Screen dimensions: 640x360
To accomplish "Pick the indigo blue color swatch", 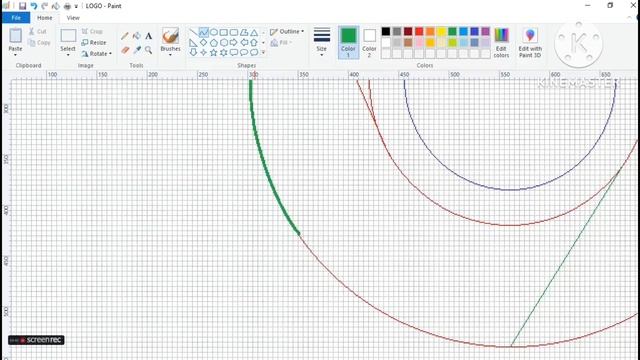I will point(474,31).
